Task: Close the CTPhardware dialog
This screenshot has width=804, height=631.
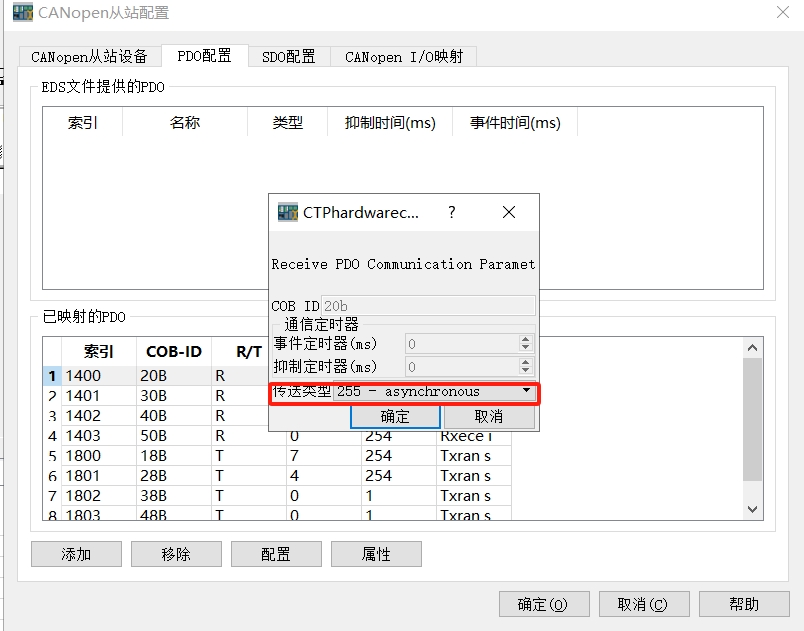Action: point(509,212)
